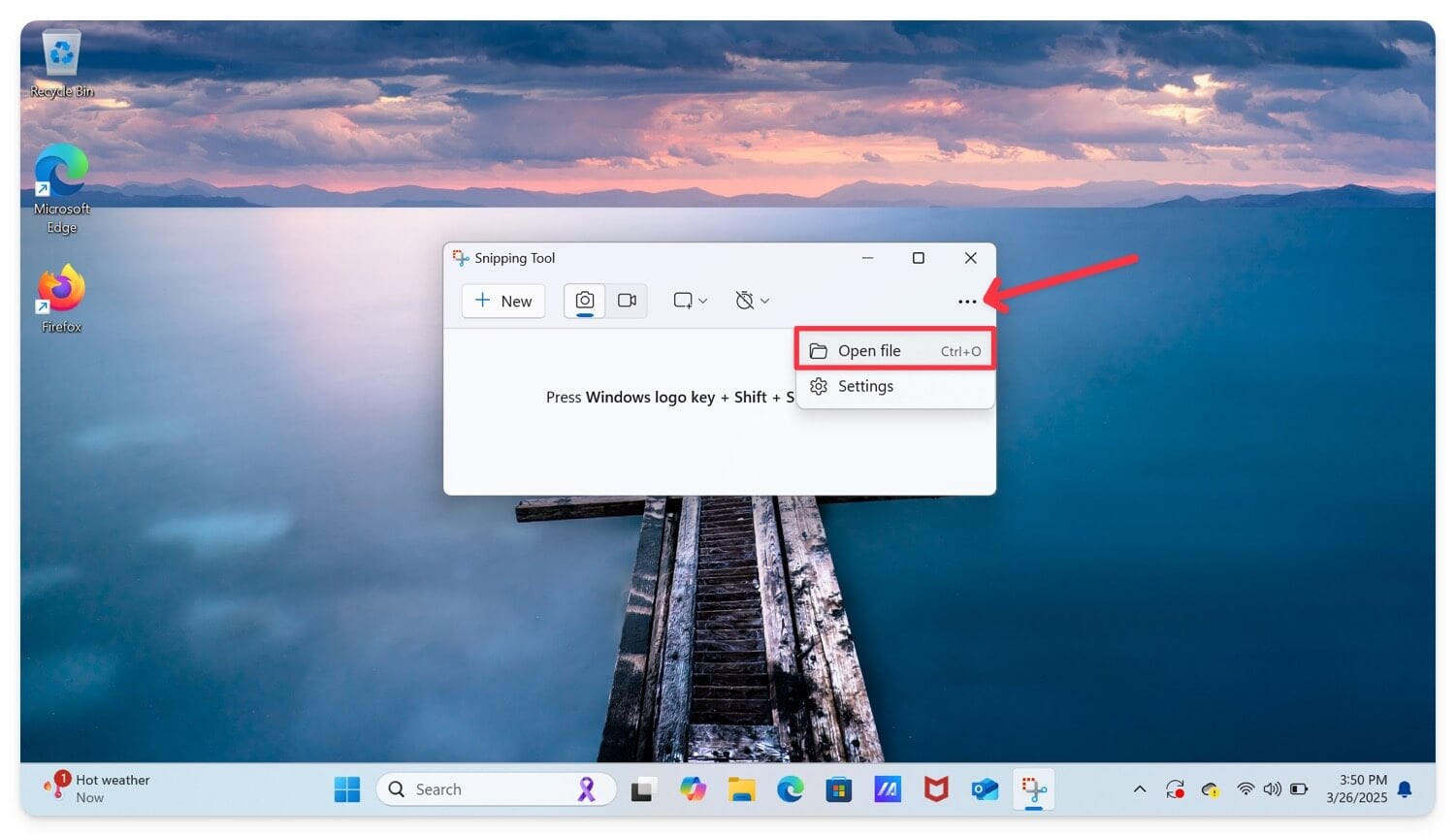Click the sync status tray icon
The width and height of the screenshot is (1456, 836).
pos(1175,789)
